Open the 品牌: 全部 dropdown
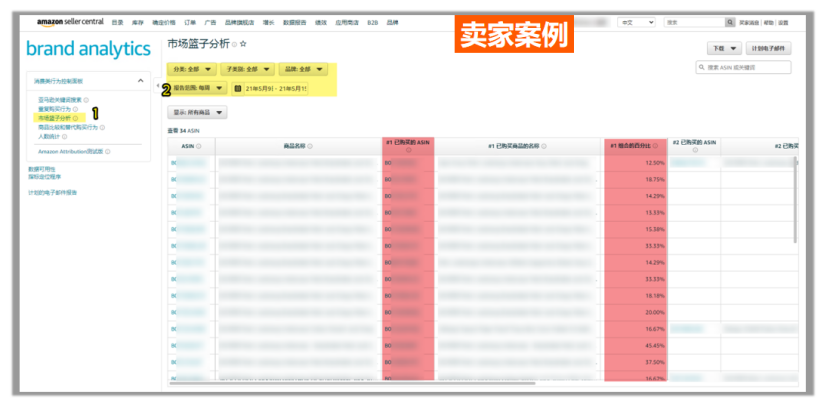The width and height of the screenshot is (830, 410). tap(303, 69)
